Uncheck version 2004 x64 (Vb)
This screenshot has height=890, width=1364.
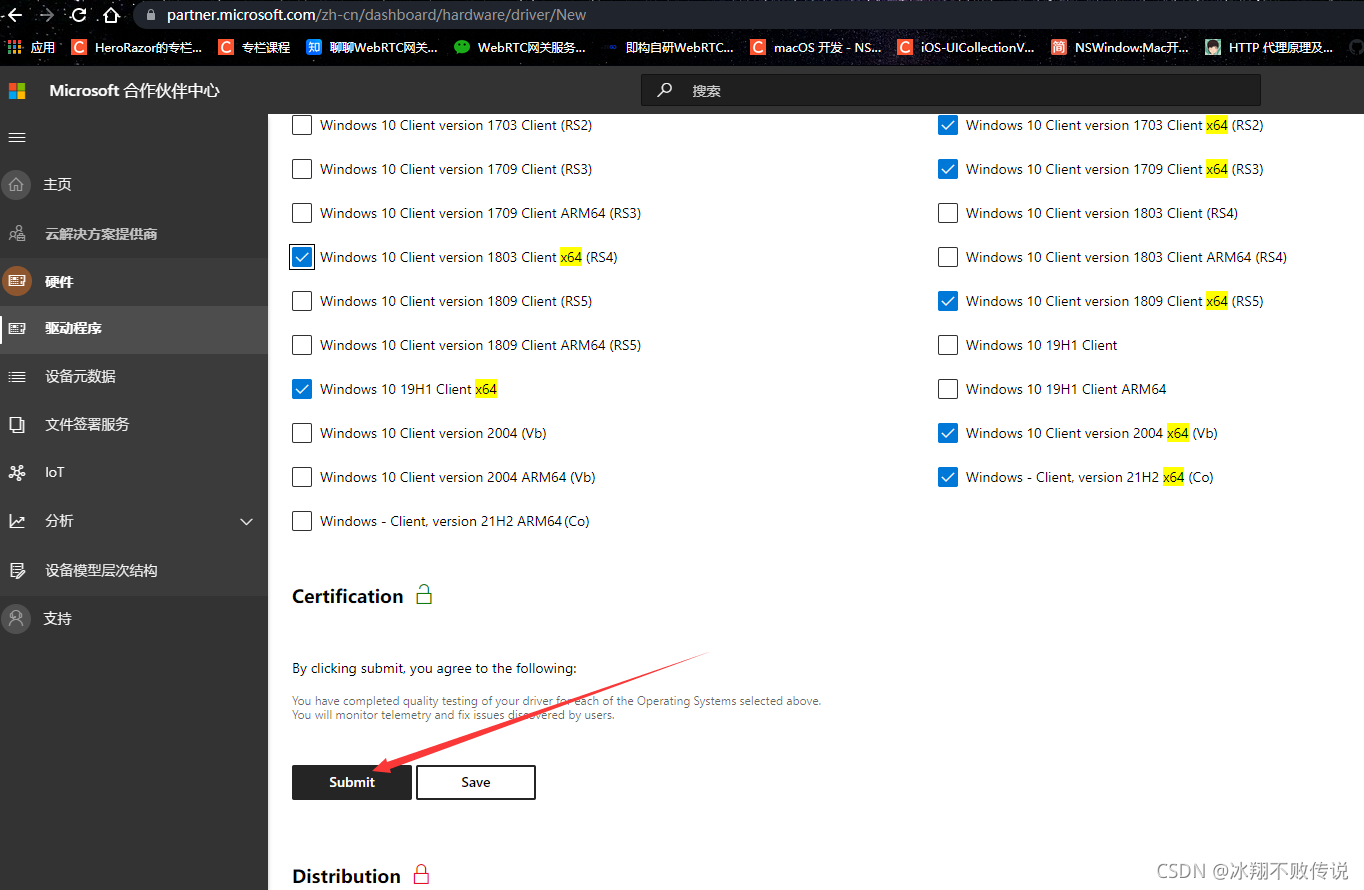point(948,433)
